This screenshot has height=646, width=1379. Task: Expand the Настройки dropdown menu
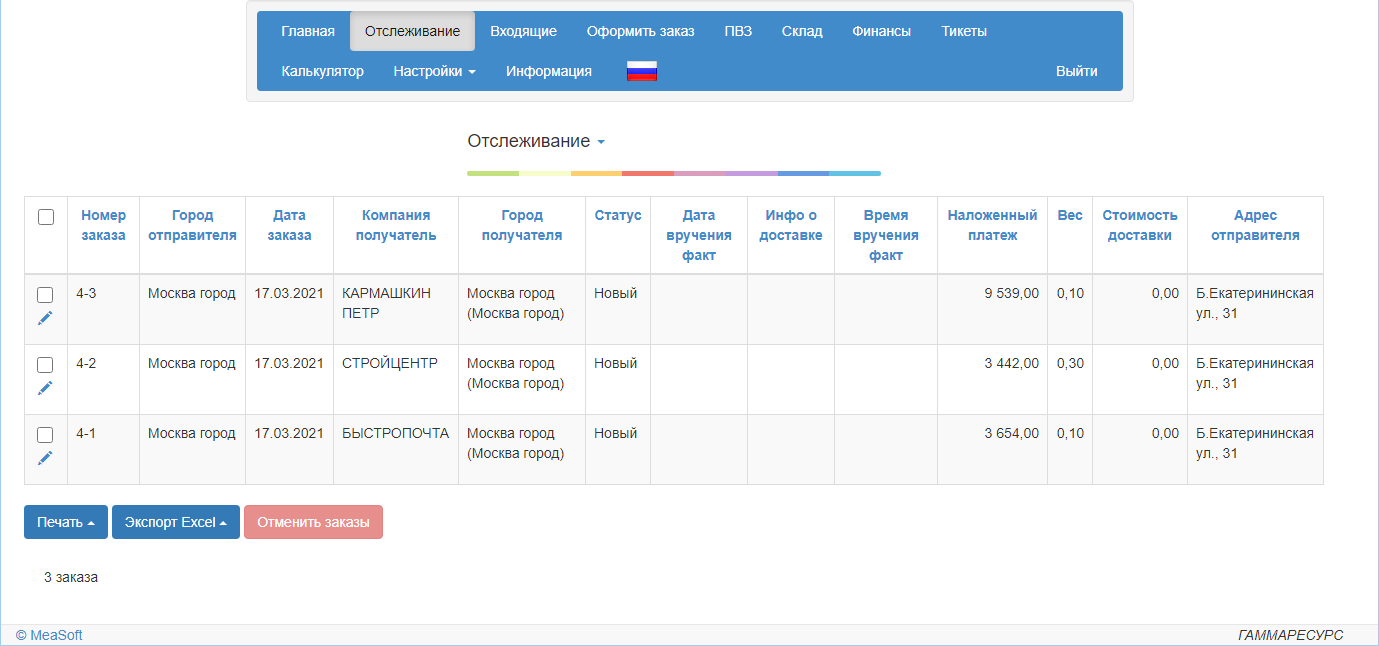435,71
